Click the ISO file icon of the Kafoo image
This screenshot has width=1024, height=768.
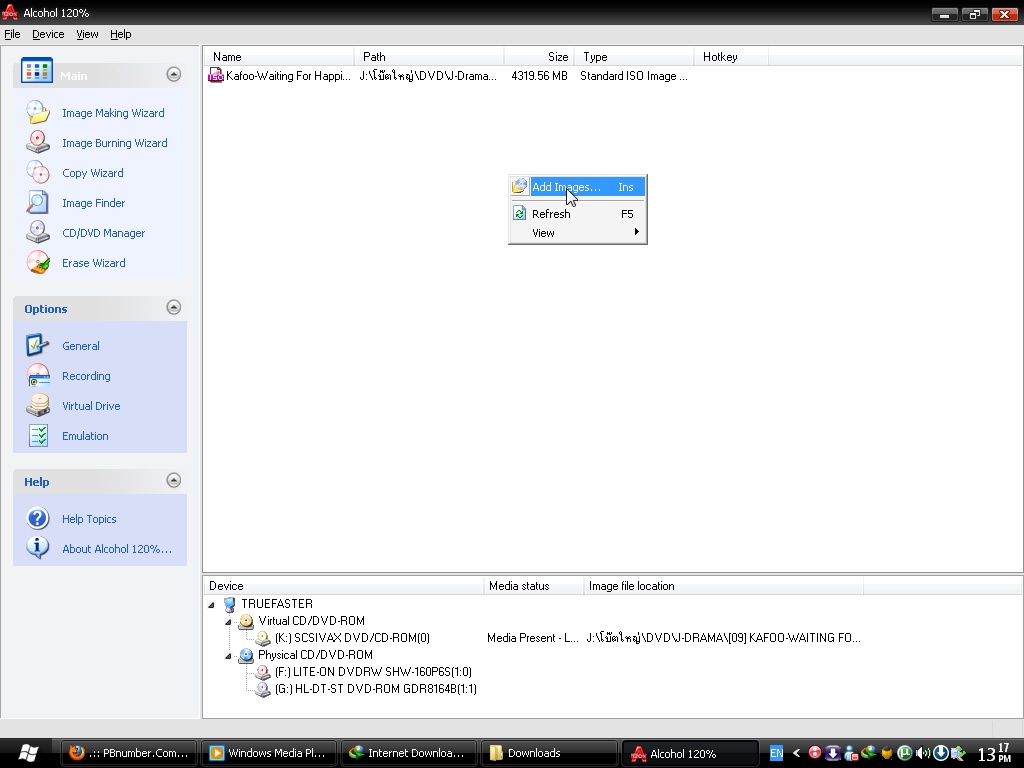coord(216,76)
